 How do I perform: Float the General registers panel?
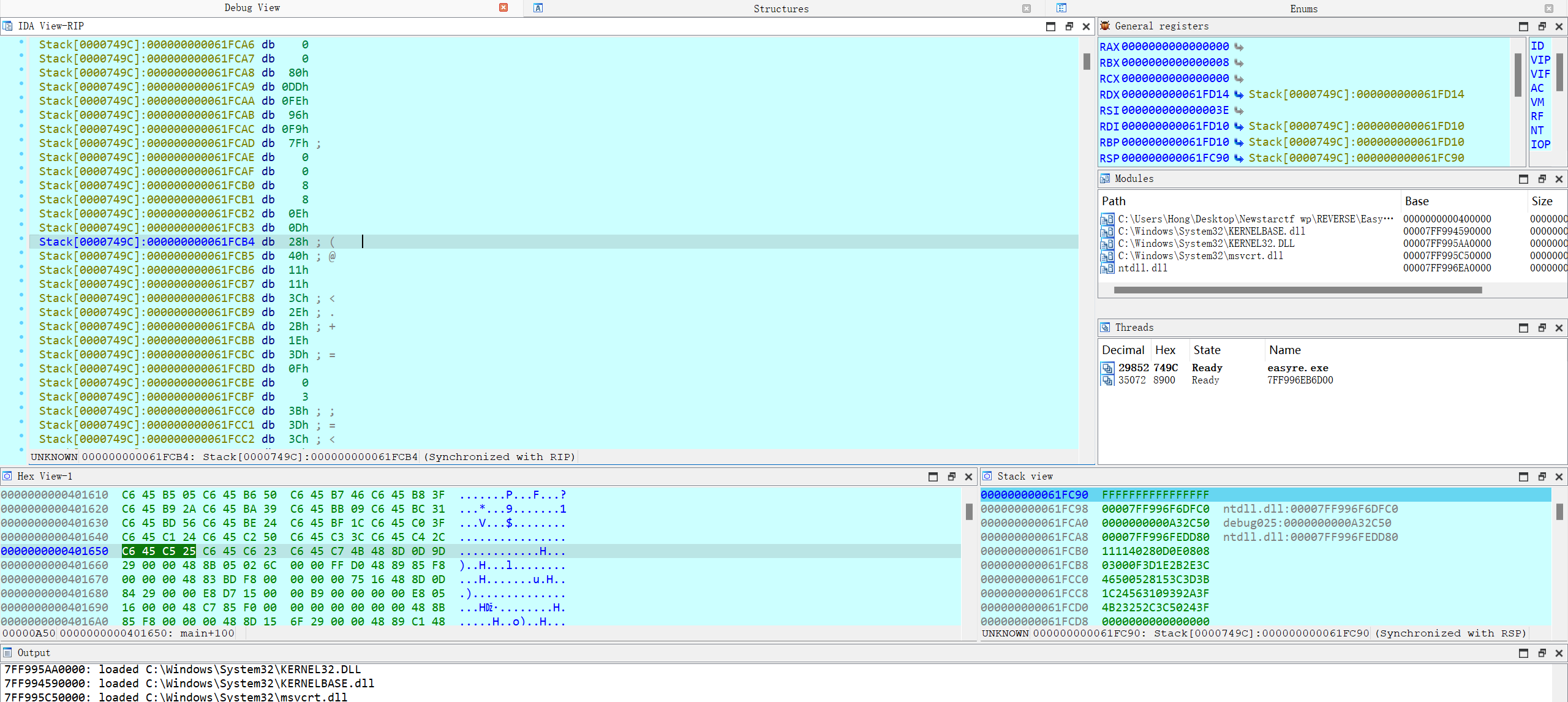point(1542,26)
